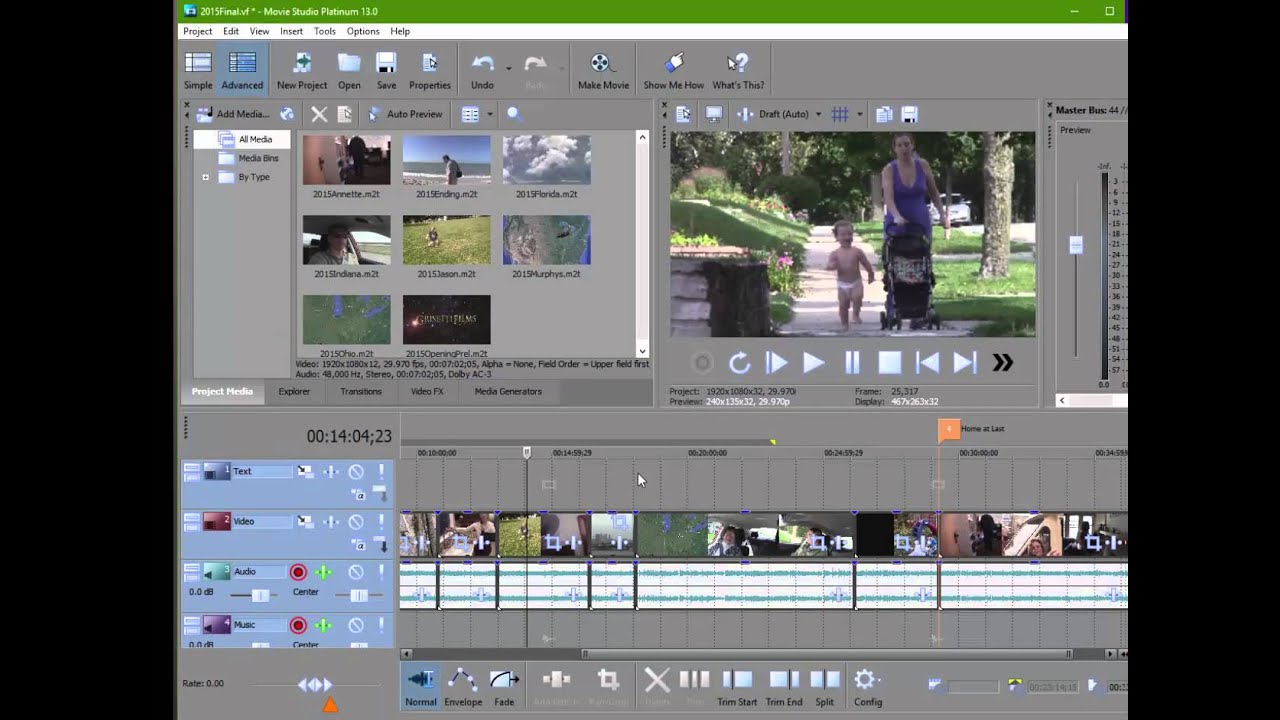Open the preview grid overlay dropdown arrow
The width and height of the screenshot is (1280, 720).
click(x=859, y=114)
